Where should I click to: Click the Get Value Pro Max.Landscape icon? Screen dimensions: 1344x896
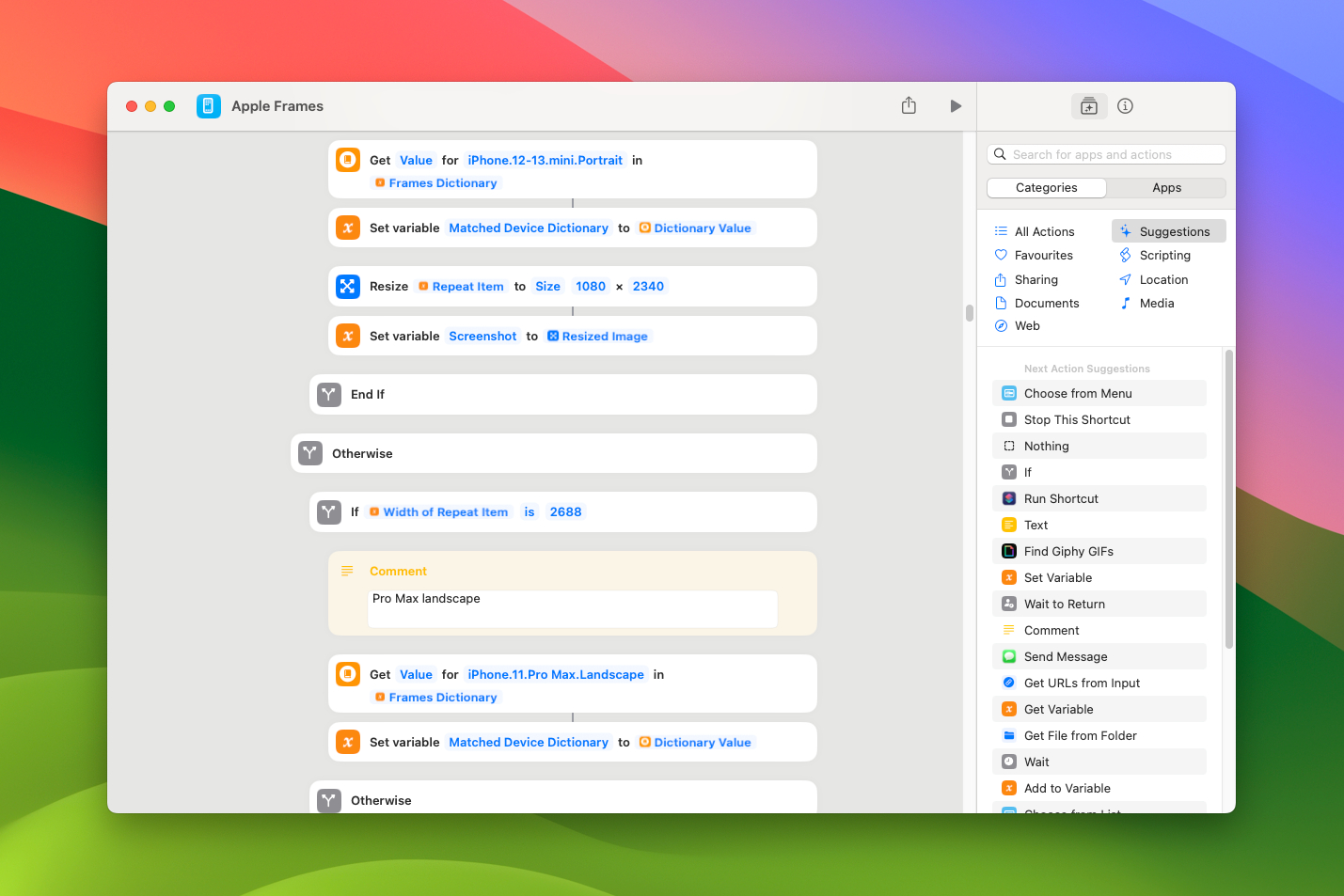348,674
